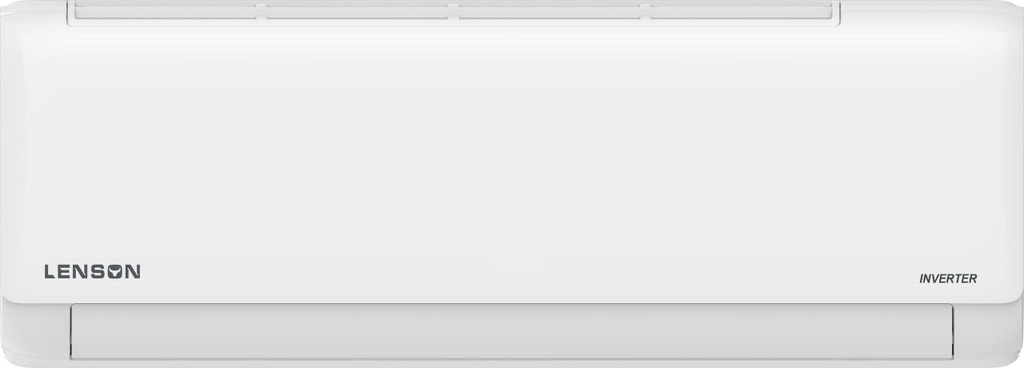The height and width of the screenshot is (368, 1024).
Task: Select the left section of the top grille
Action: pos(165,11)
